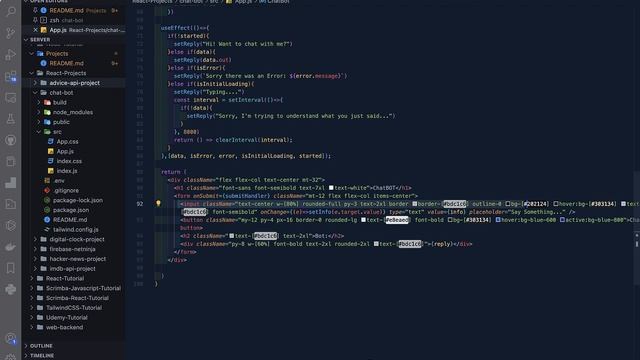Click the hexagon play icon in activity bar
The image size is (640, 360).
[x=11, y=225]
